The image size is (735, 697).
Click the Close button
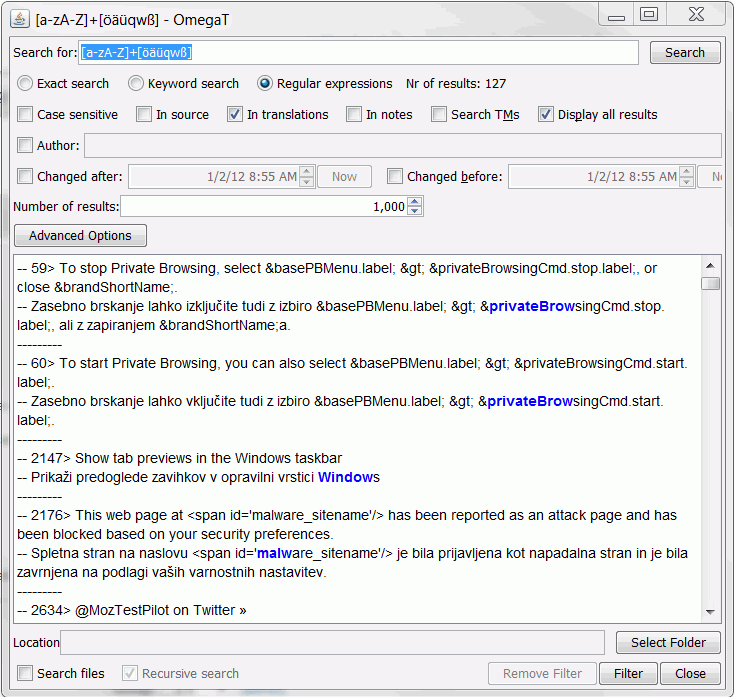tap(690, 674)
